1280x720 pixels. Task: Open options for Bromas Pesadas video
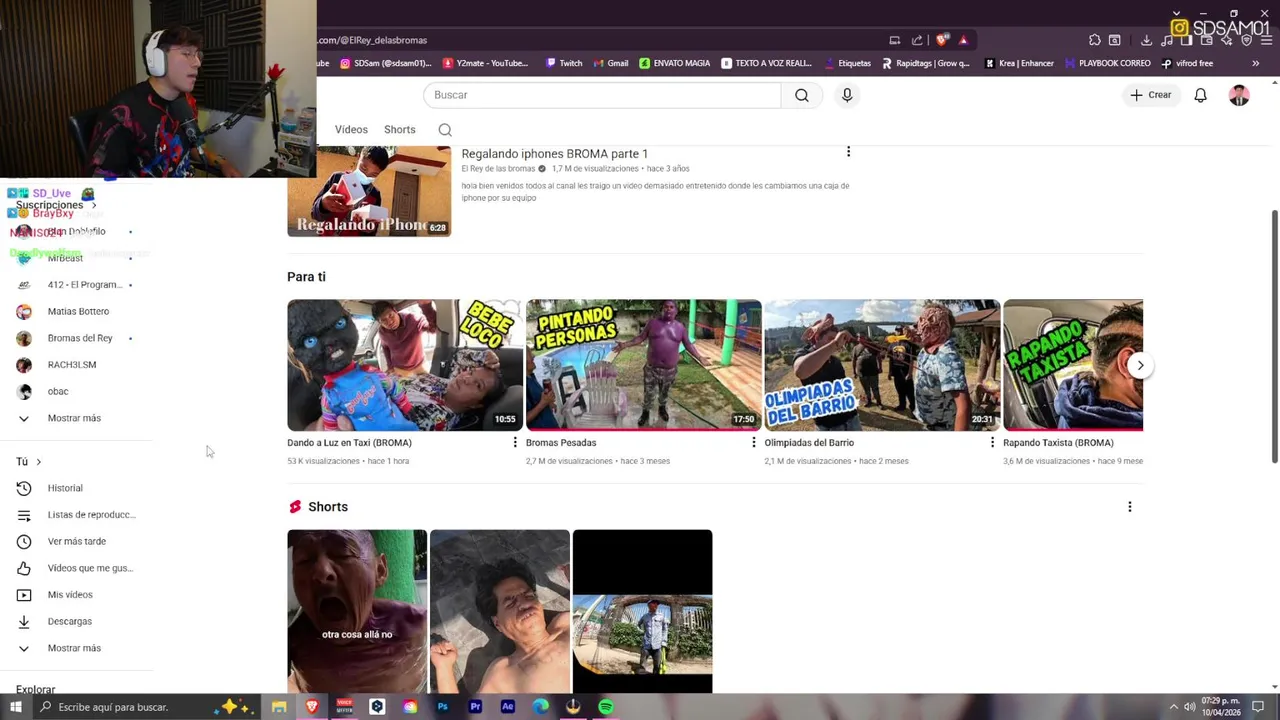[754, 442]
